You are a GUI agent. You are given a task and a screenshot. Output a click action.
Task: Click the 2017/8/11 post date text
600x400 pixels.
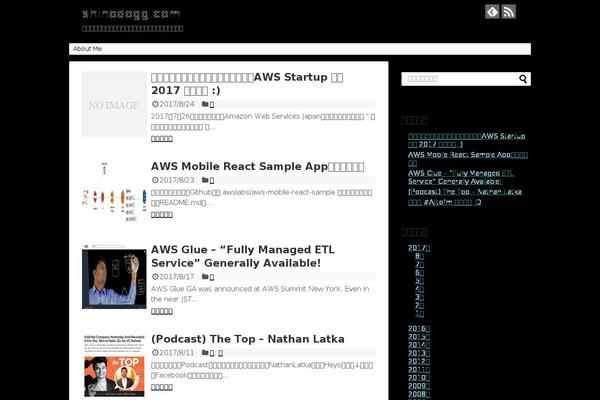(x=176, y=353)
